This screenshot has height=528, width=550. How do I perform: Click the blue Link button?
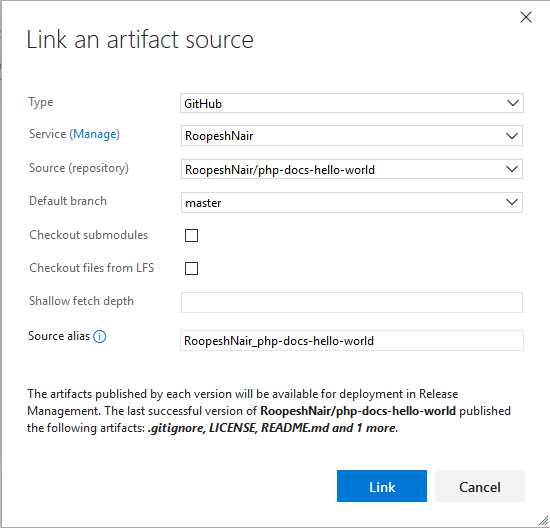(382, 486)
